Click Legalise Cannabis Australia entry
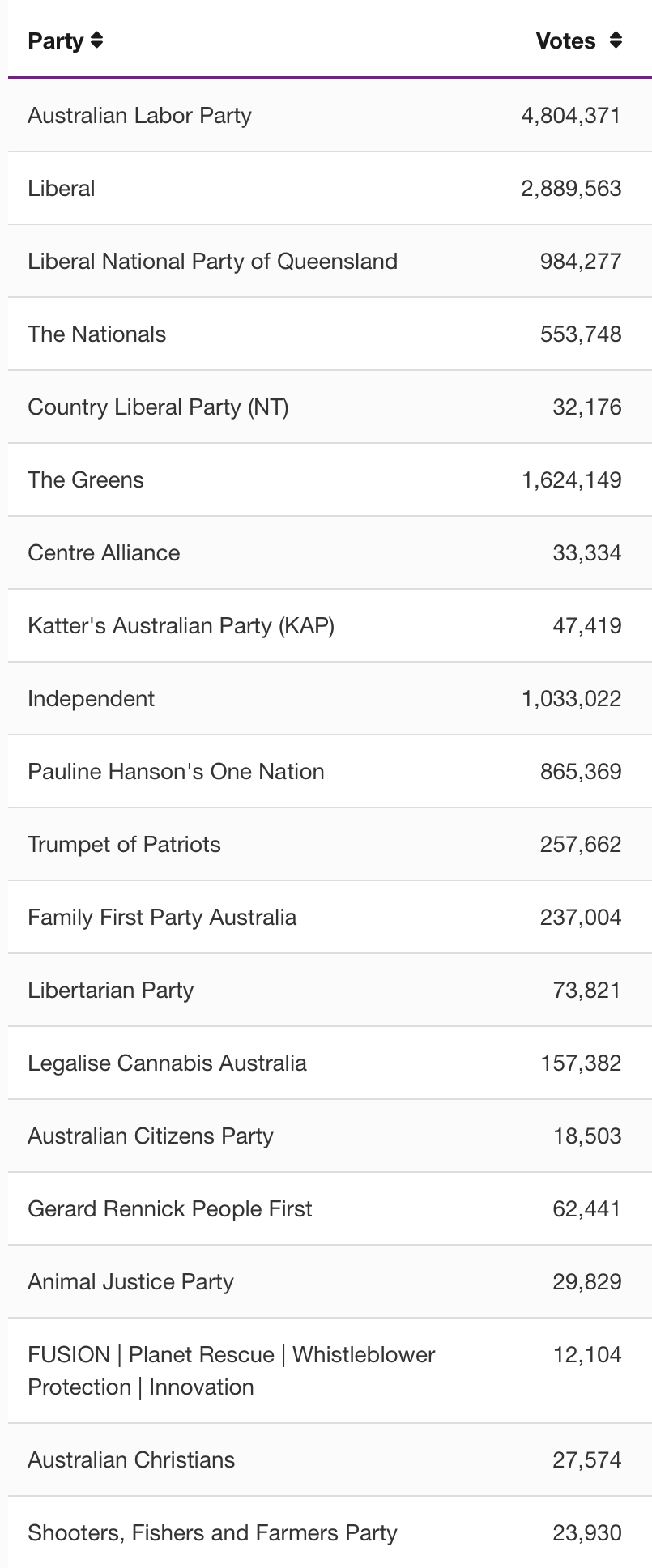The image size is (652, 1568). pyautogui.click(x=167, y=1063)
